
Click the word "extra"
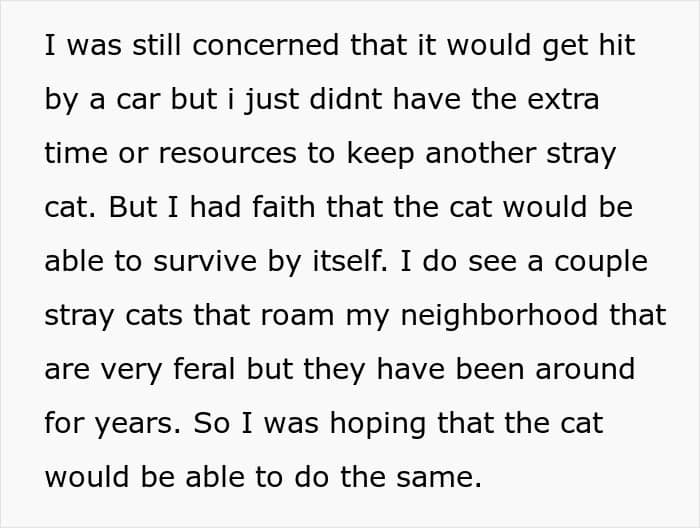(564, 100)
